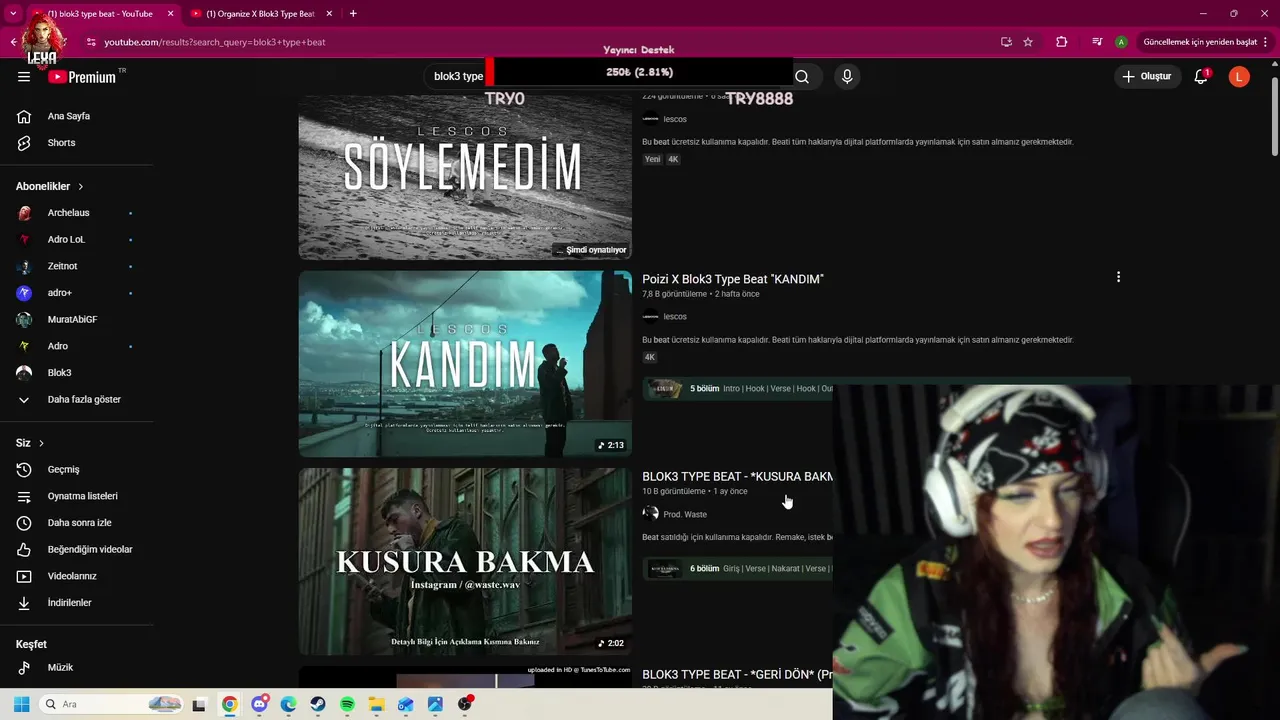Open the KANDIM video thumbnail

[x=465, y=364]
